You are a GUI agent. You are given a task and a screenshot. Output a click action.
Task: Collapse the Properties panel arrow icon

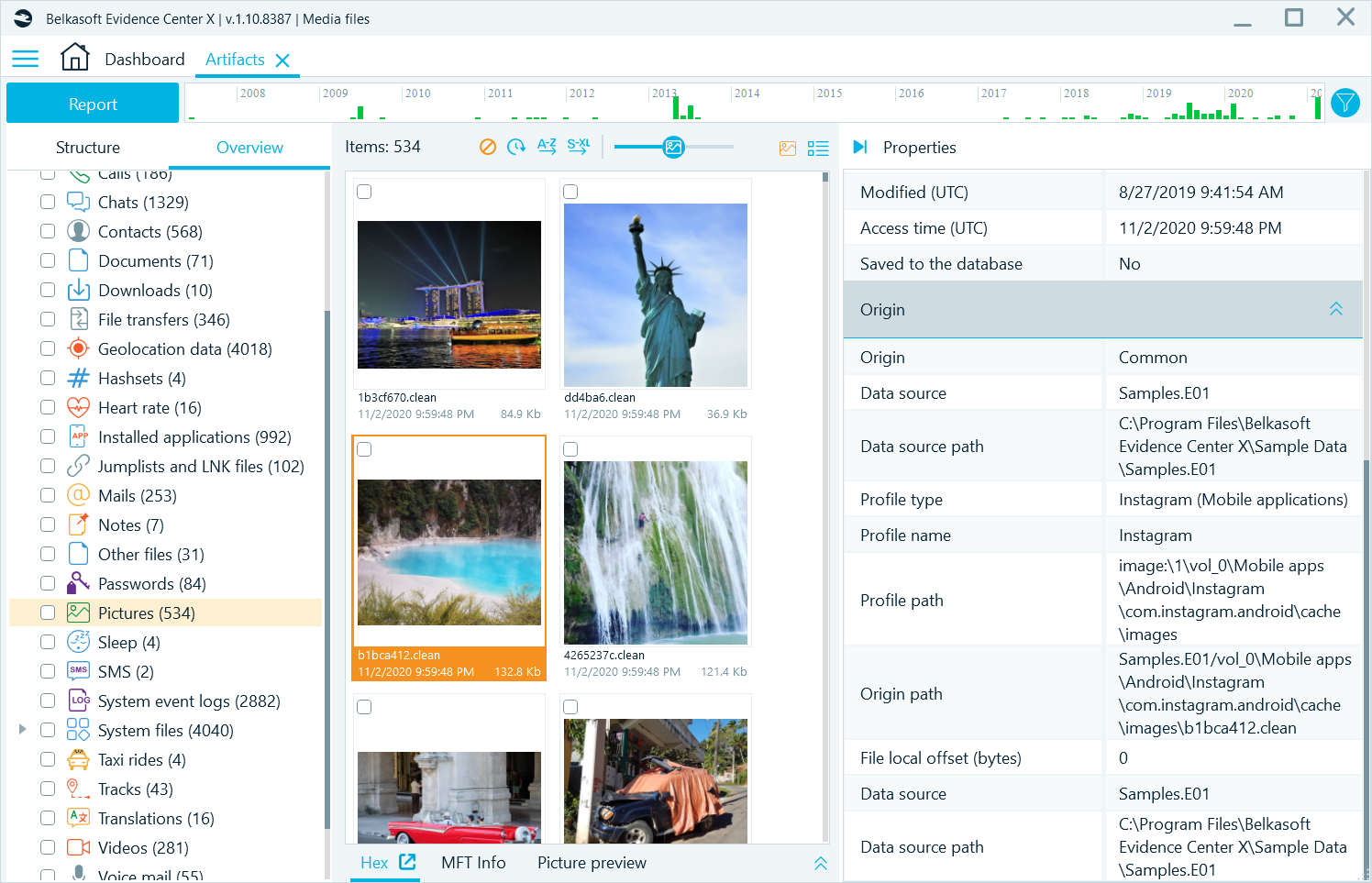point(859,147)
